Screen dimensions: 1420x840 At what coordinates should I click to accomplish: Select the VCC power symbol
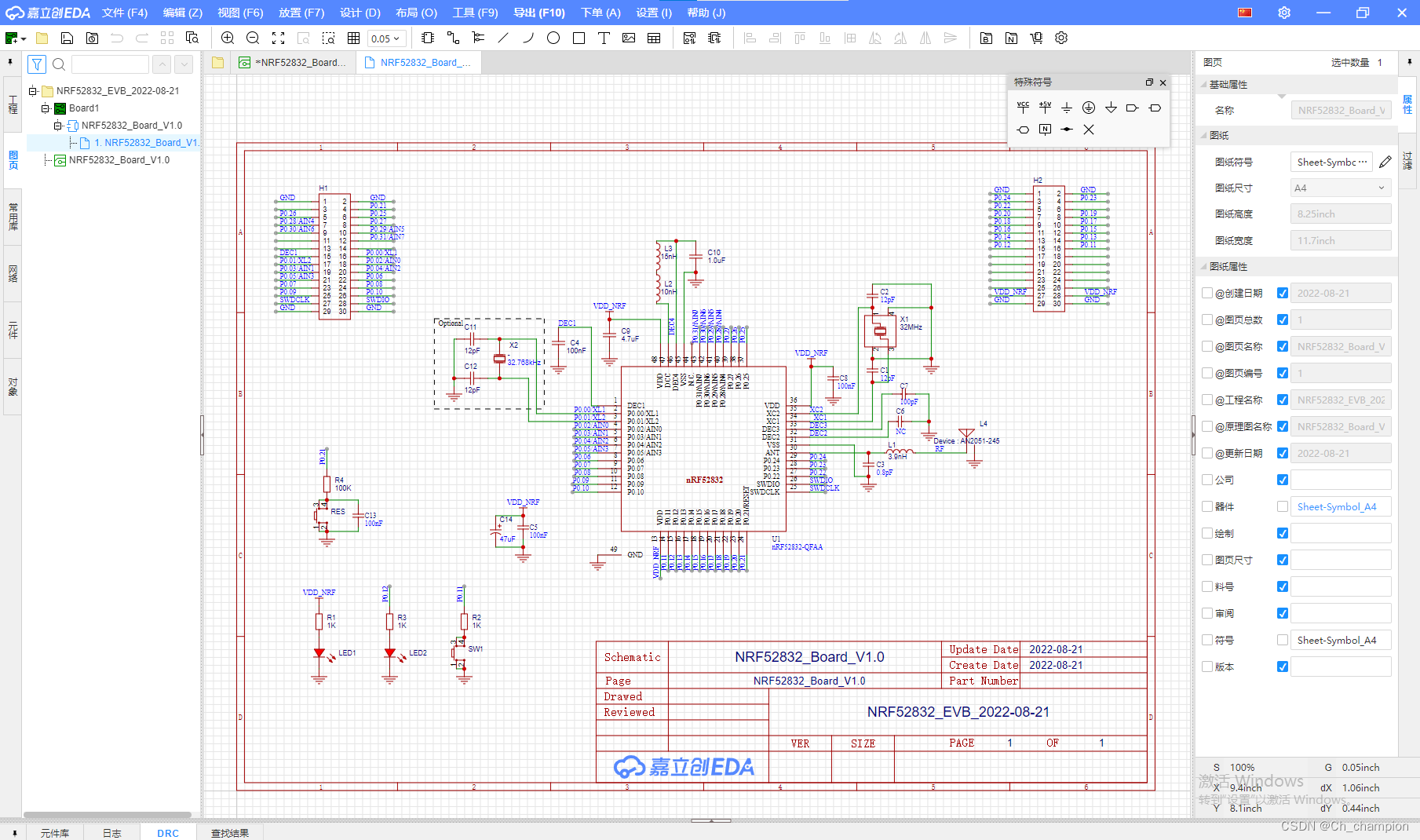1022,107
